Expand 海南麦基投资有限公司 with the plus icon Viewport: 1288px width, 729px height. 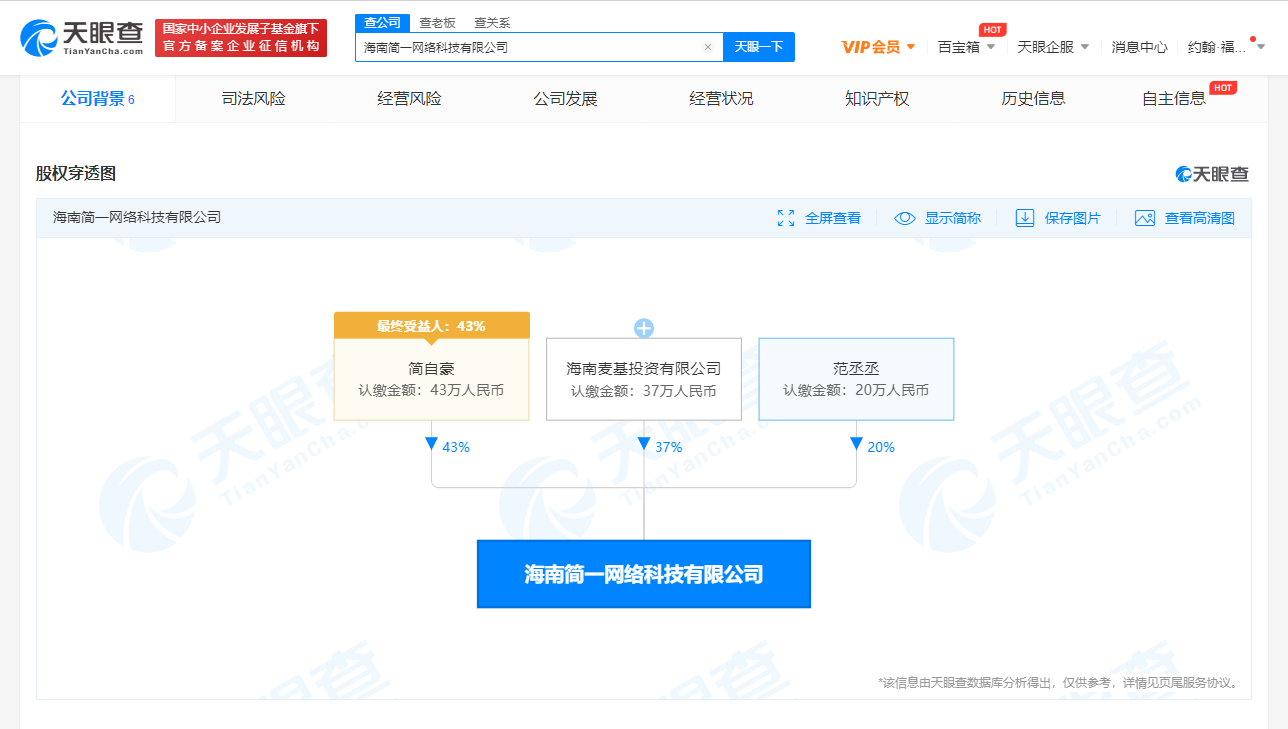click(x=644, y=328)
